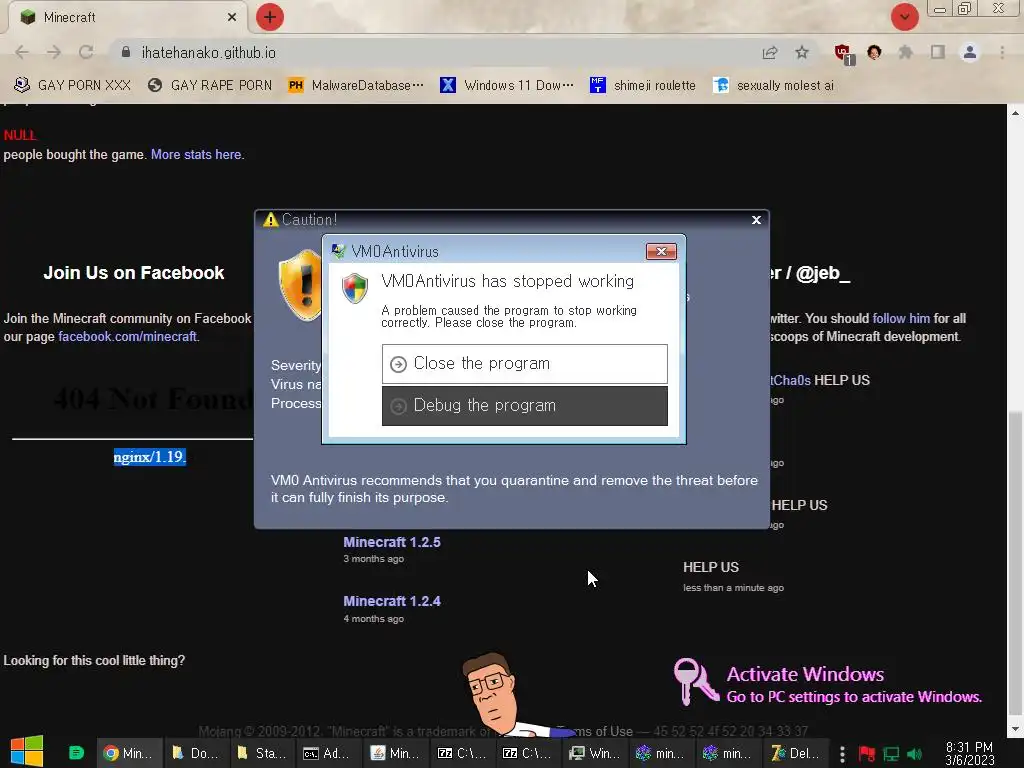Click the uBlock Origin extension icon
Screen dimensions: 1024x768
(x=843, y=53)
